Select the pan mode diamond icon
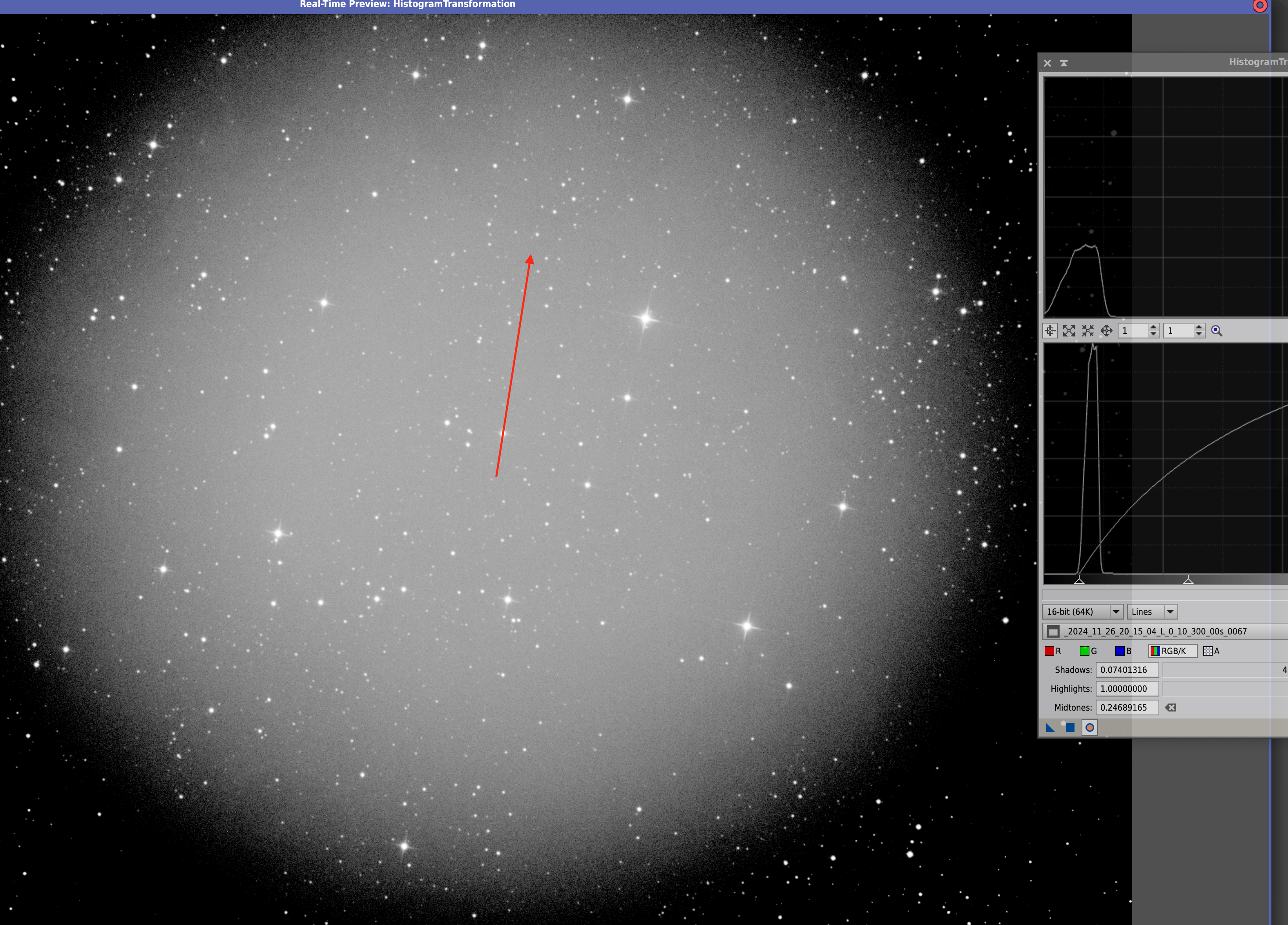Screen dimensions: 1288x925 pyautogui.click(x=1106, y=331)
